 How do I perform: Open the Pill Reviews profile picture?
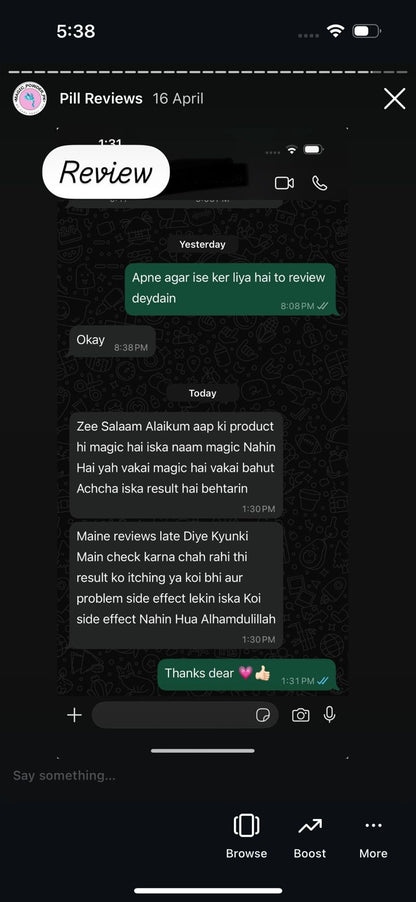[x=29, y=99]
